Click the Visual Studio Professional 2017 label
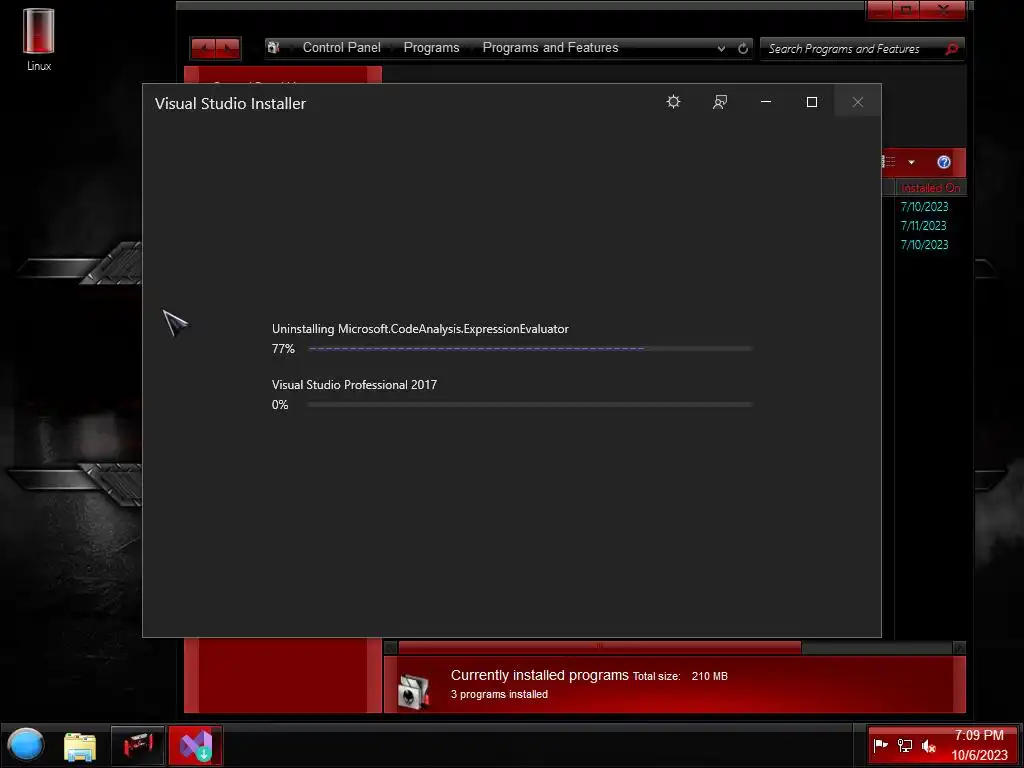Viewport: 1024px width, 768px height. [x=355, y=385]
